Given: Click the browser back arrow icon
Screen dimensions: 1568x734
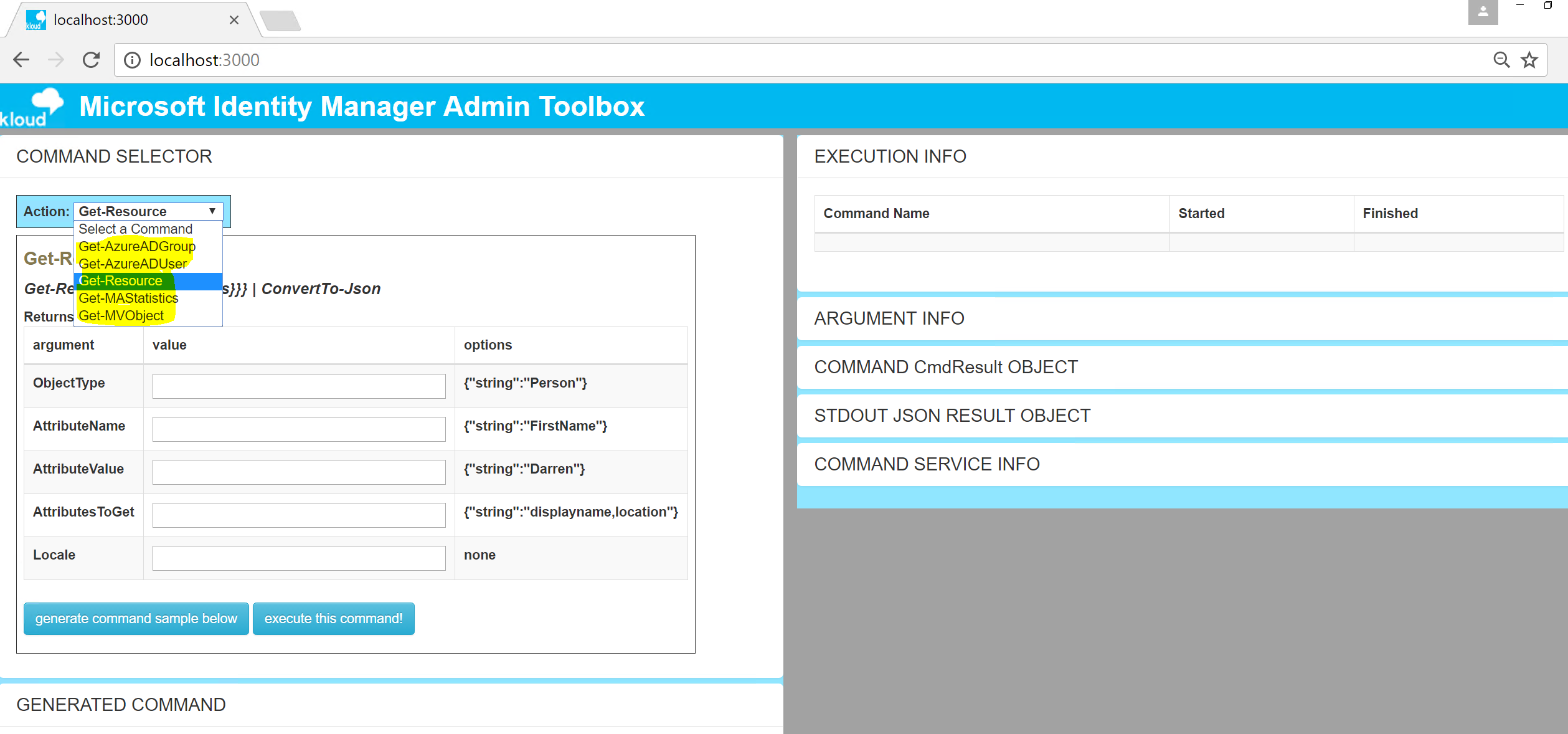Looking at the screenshot, I should pyautogui.click(x=21, y=60).
